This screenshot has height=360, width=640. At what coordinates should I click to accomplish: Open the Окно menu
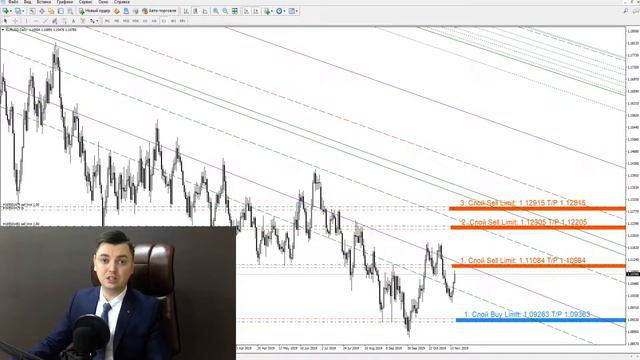[x=103, y=2]
